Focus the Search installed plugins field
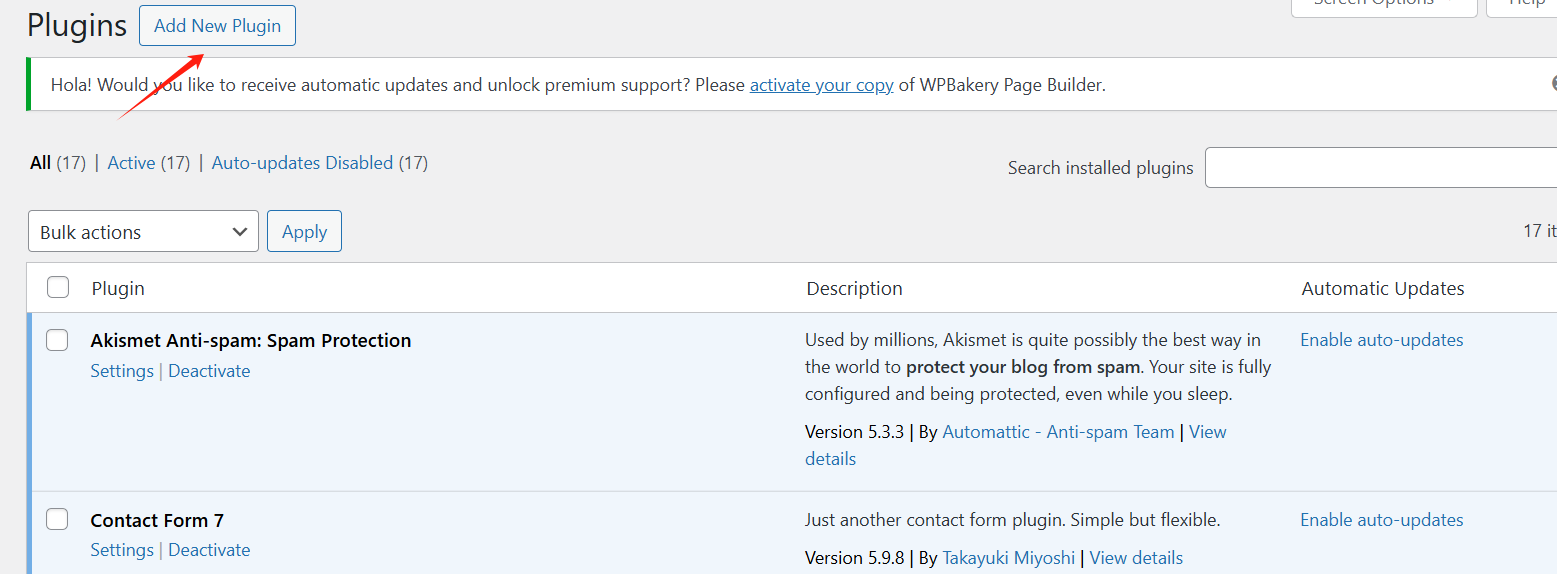 click(x=1380, y=167)
